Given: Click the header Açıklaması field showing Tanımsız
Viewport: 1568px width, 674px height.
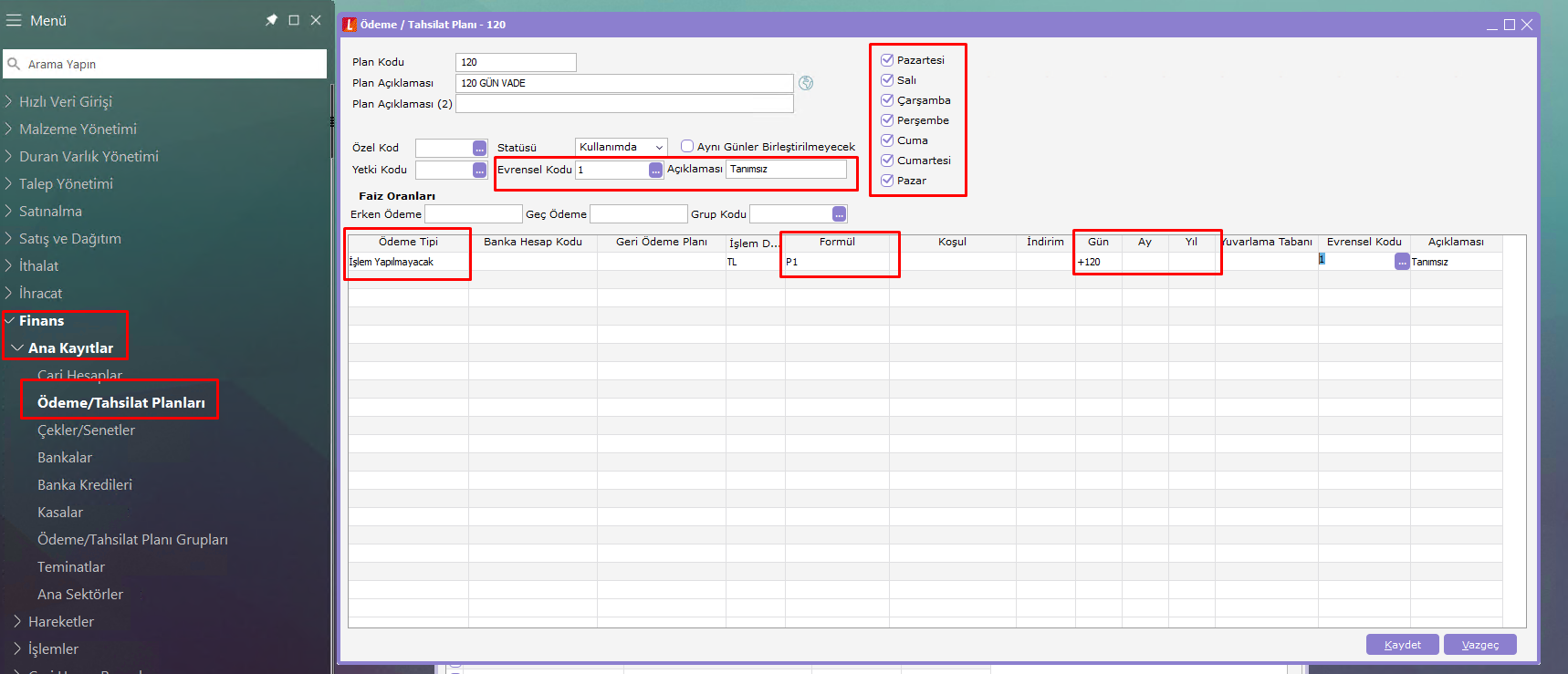Looking at the screenshot, I should pos(786,169).
